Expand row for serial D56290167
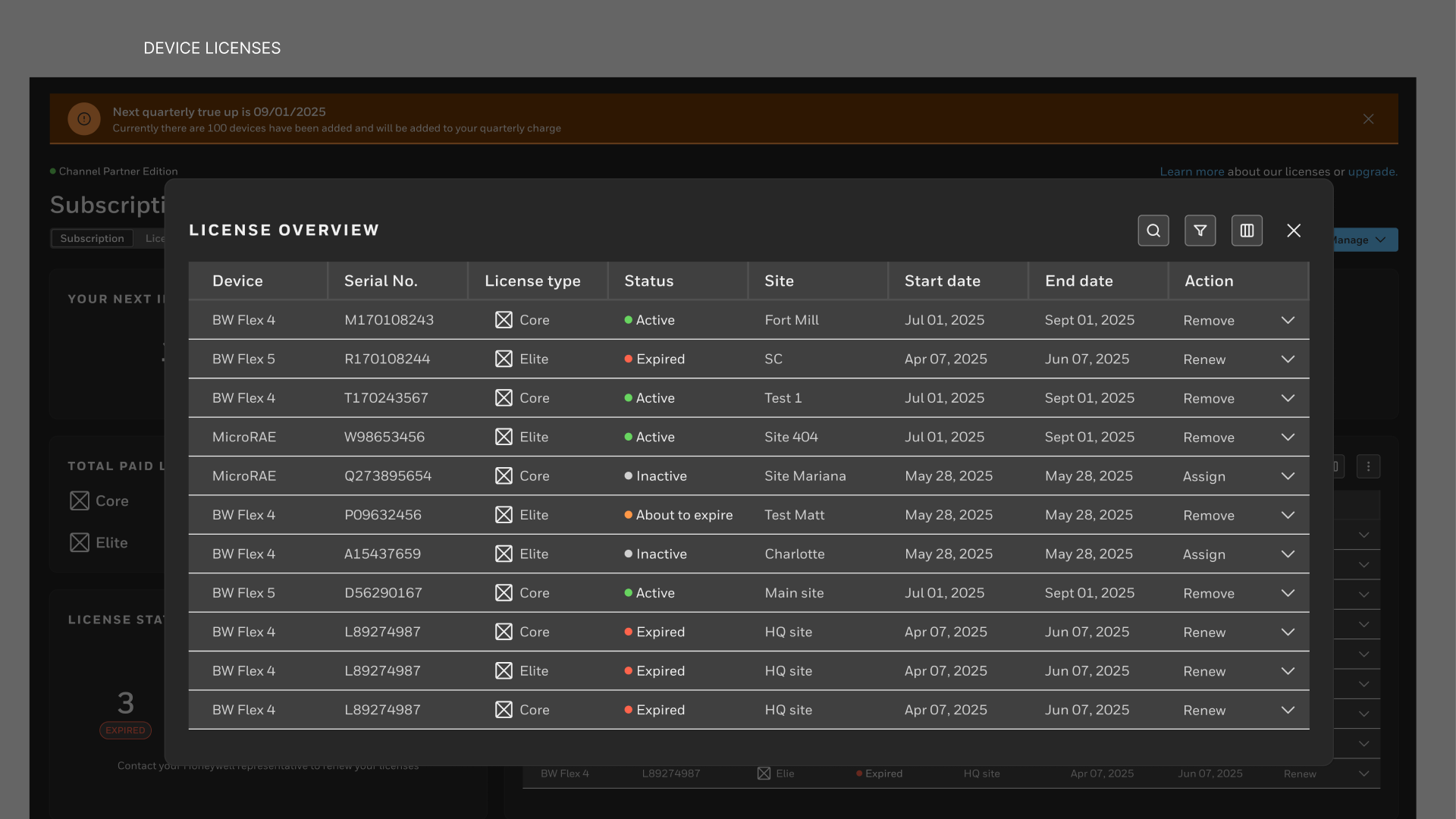1456x819 pixels. [1288, 593]
